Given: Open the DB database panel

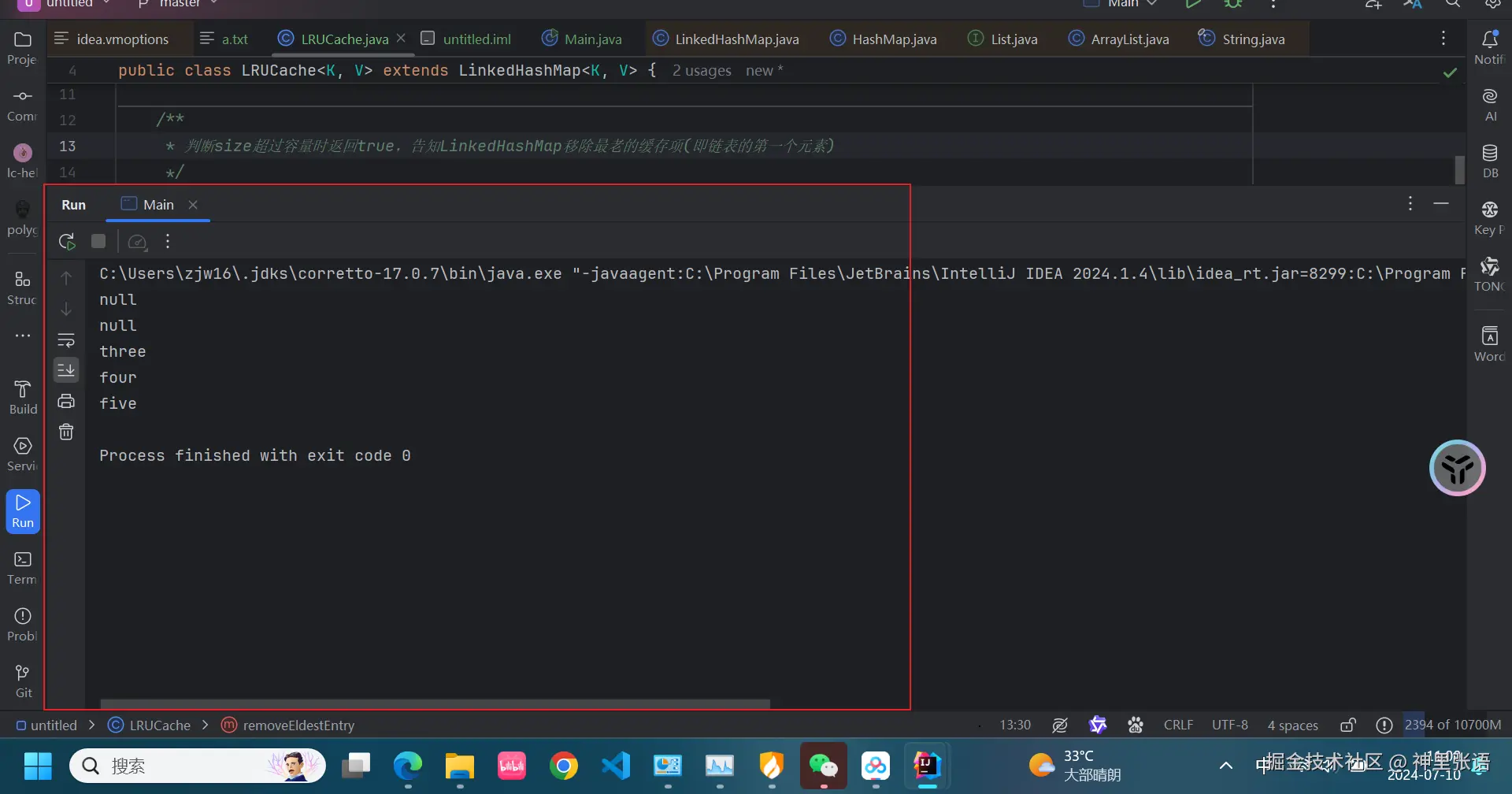Looking at the screenshot, I should click(1490, 161).
